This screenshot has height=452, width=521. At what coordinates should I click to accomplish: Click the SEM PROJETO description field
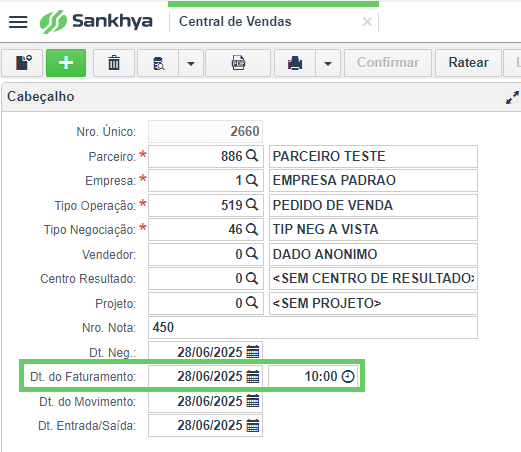pyautogui.click(x=373, y=303)
